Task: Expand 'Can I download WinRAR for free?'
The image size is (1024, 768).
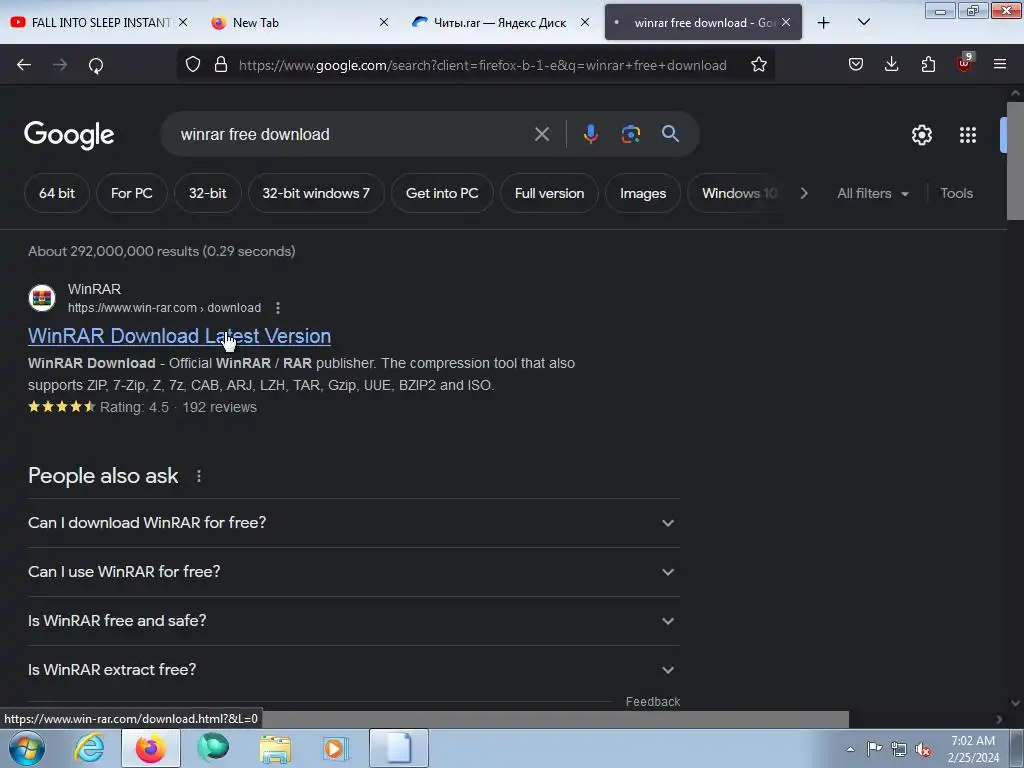Action: tap(353, 523)
